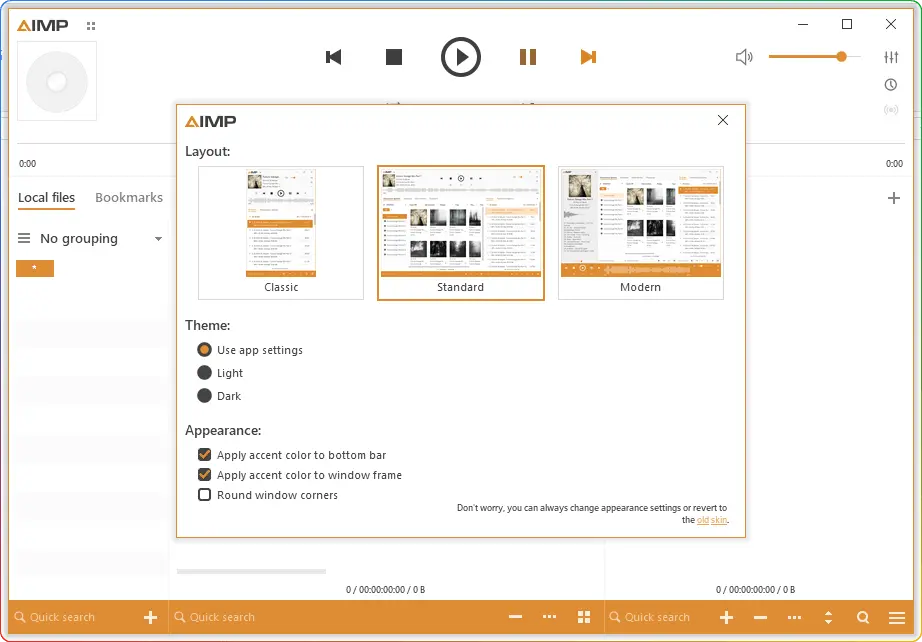Click the Play button
This screenshot has height=642, width=922.
click(461, 57)
